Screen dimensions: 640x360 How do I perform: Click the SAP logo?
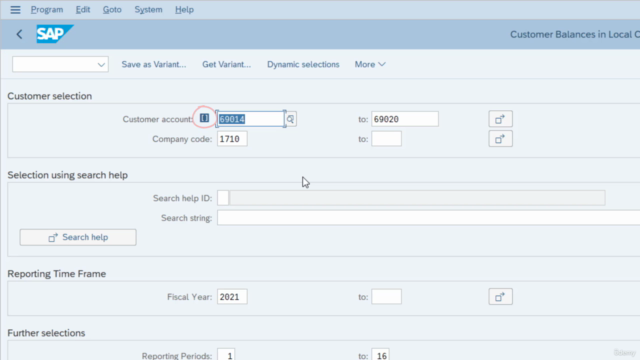(x=55, y=34)
